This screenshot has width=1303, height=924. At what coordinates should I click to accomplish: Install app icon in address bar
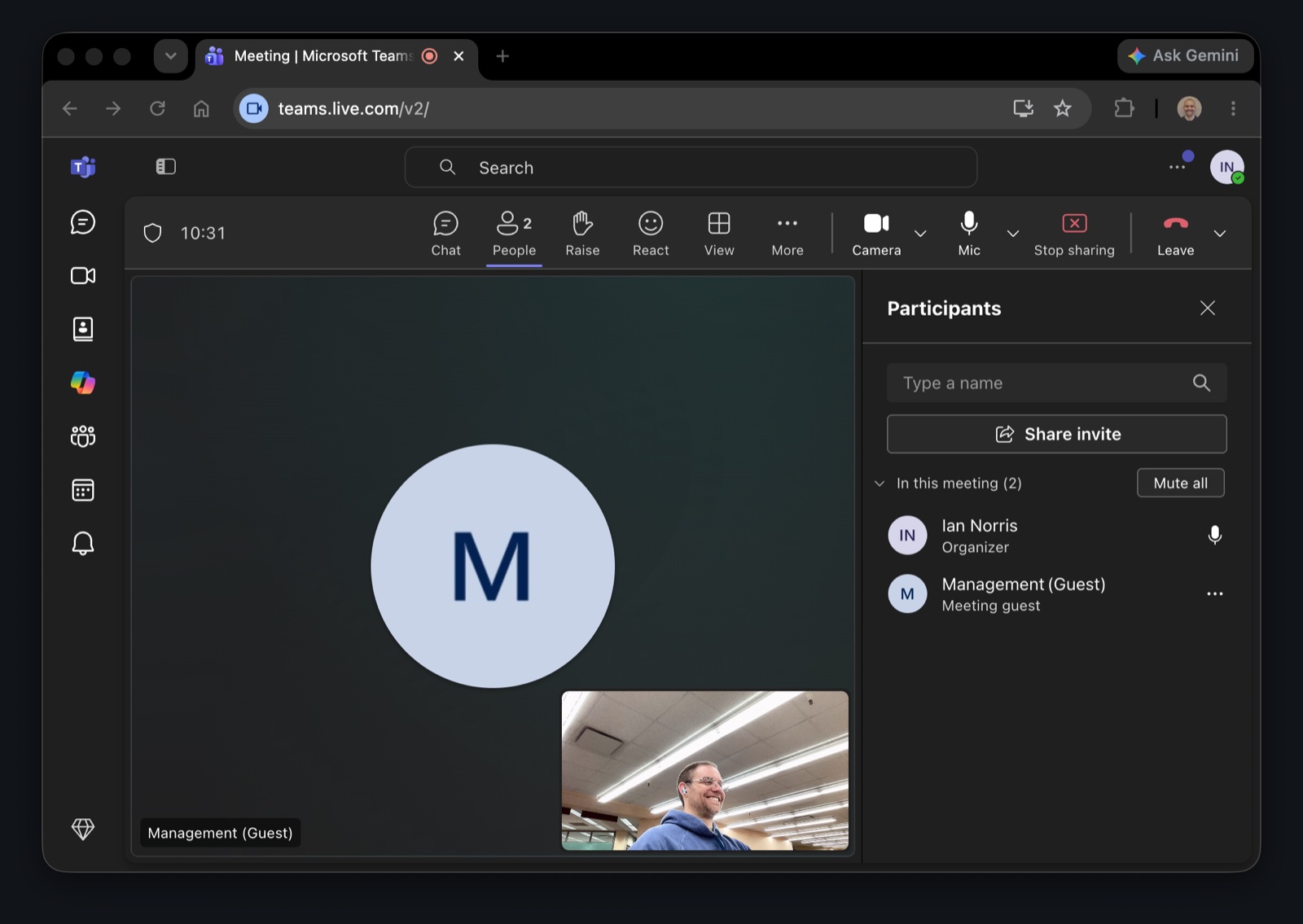tap(1023, 108)
